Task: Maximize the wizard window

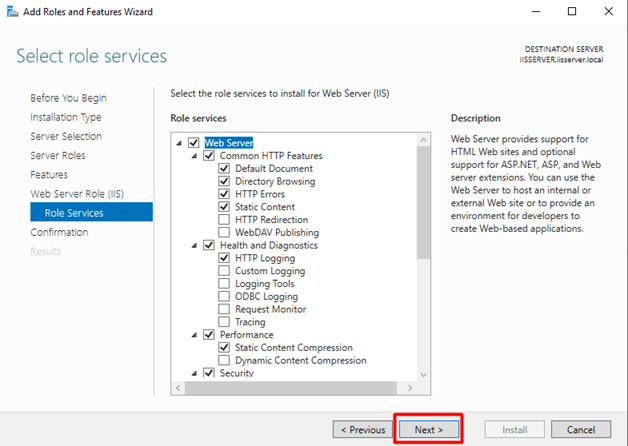Action: tap(572, 11)
